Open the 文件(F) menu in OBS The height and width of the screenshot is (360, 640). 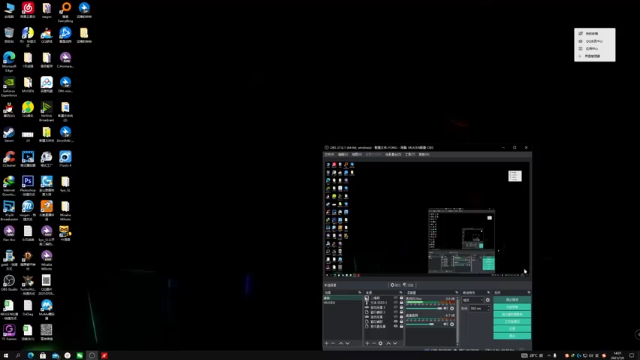tap(329, 155)
